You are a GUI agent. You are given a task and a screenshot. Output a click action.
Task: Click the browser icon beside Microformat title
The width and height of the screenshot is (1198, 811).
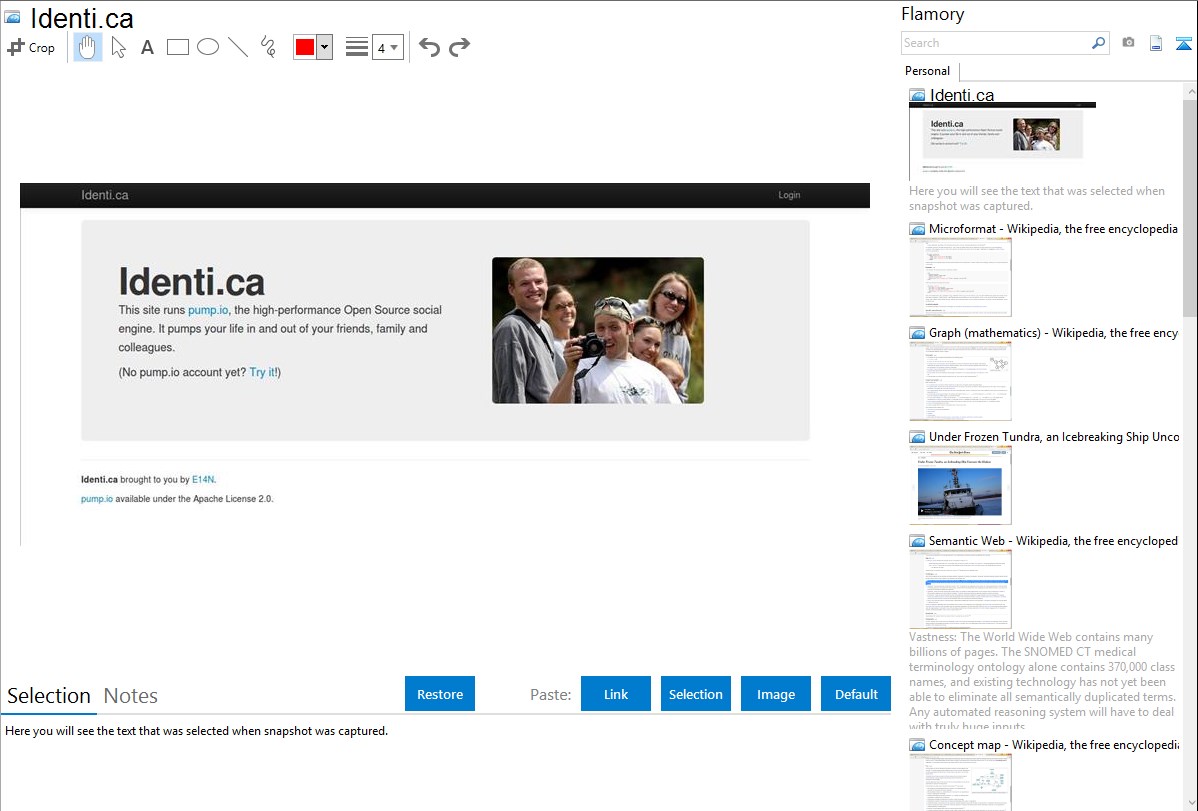917,229
